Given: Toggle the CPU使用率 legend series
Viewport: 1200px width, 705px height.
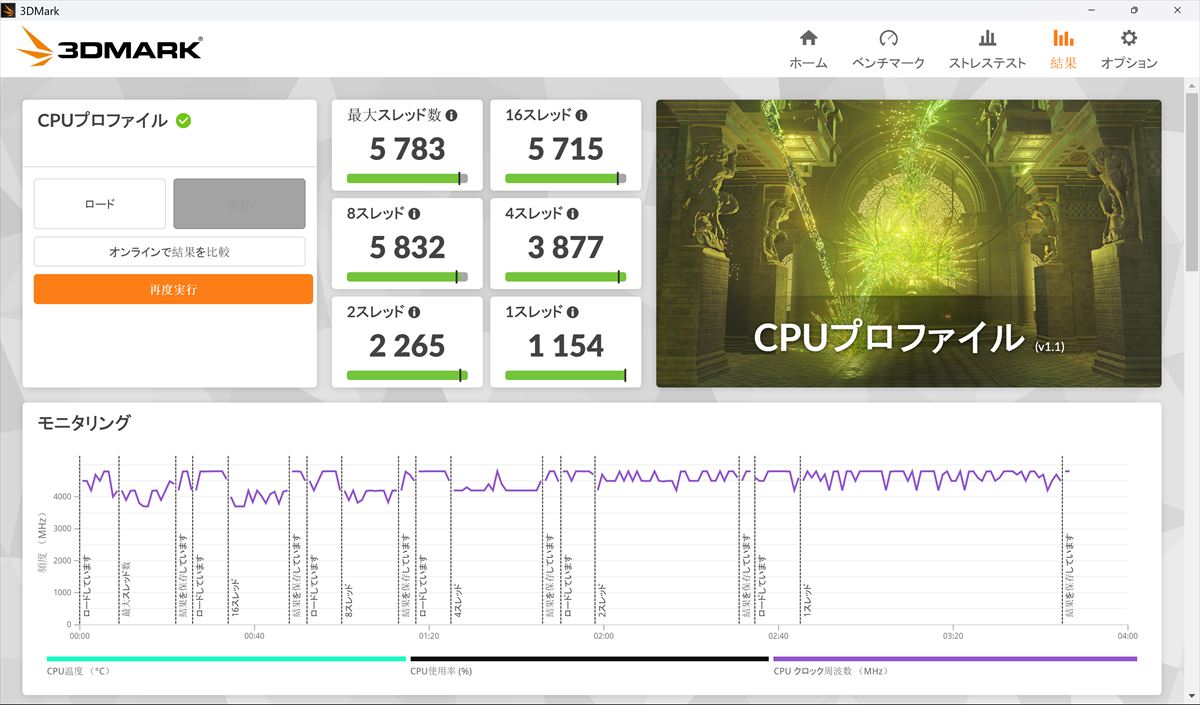Looking at the screenshot, I should (x=589, y=664).
